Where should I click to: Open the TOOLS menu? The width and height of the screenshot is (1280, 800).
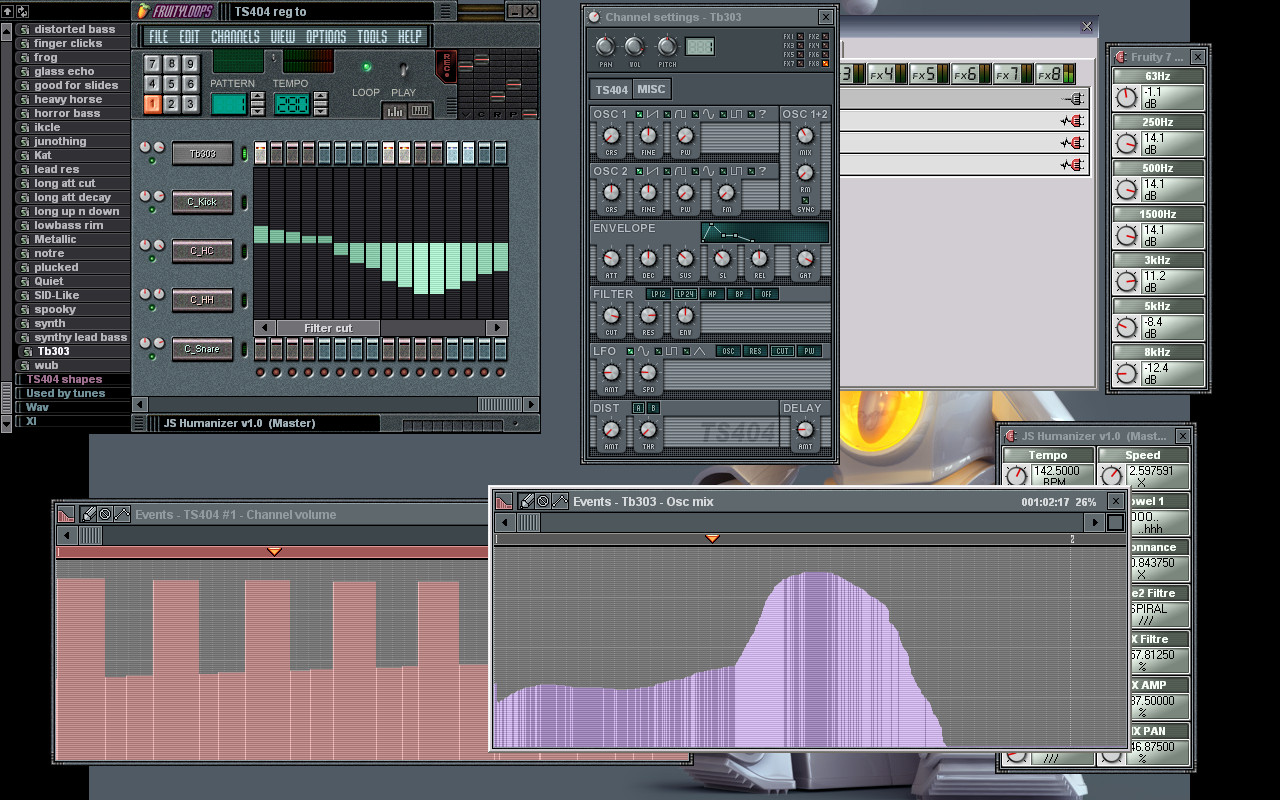click(372, 37)
